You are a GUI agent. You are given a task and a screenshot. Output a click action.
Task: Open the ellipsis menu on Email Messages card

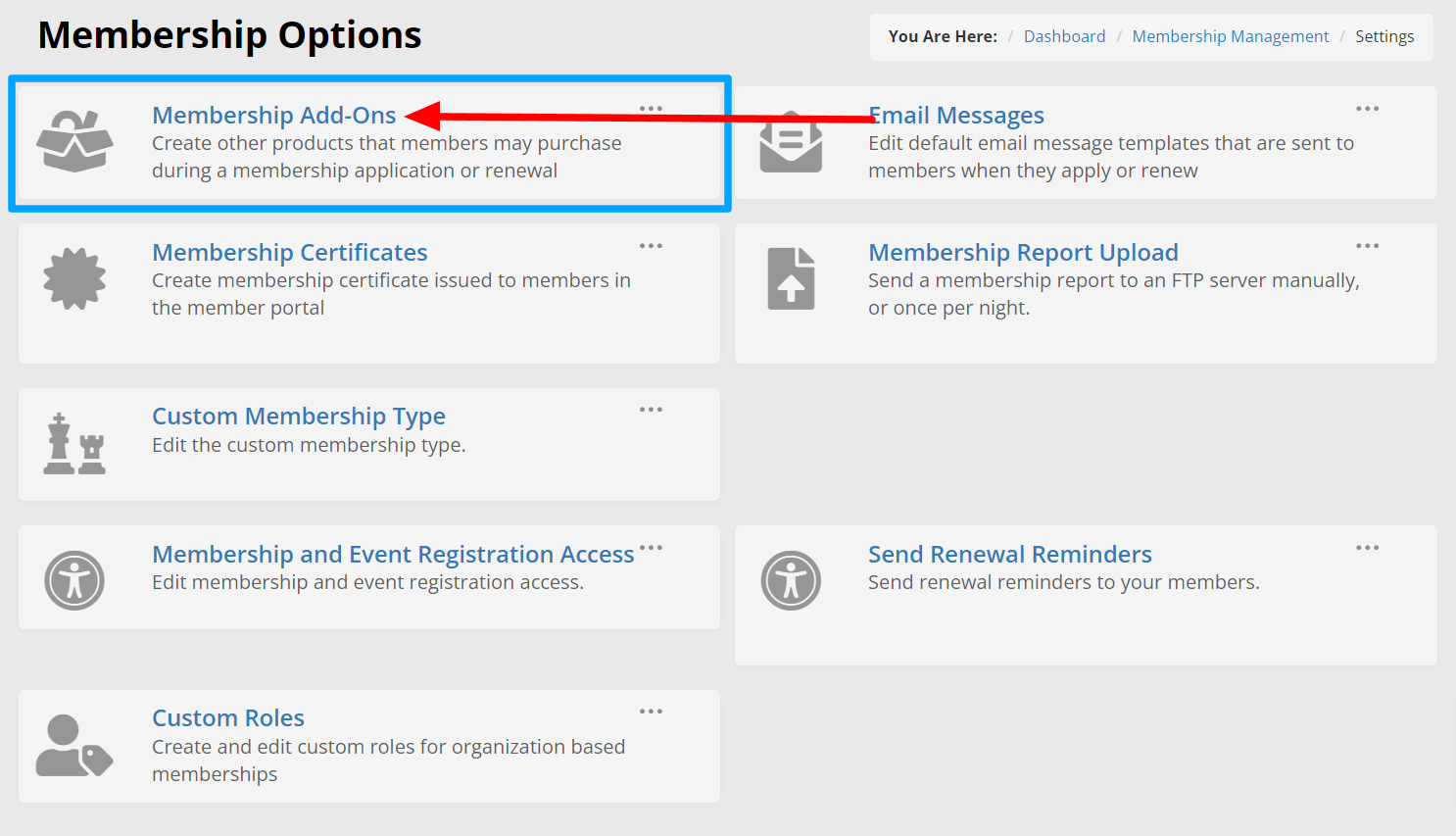tap(1367, 109)
